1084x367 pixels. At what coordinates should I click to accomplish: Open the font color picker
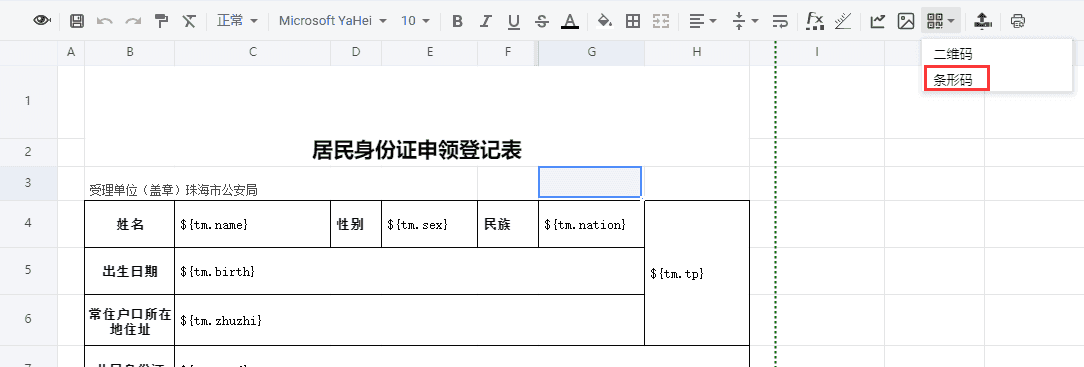point(570,21)
